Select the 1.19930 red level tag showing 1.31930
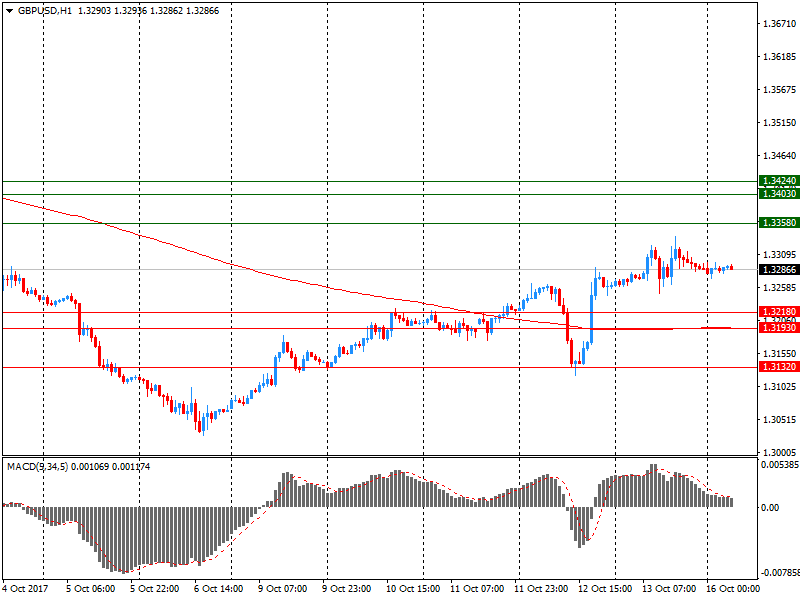Screen dimensions: 800x600 [x=779, y=328]
